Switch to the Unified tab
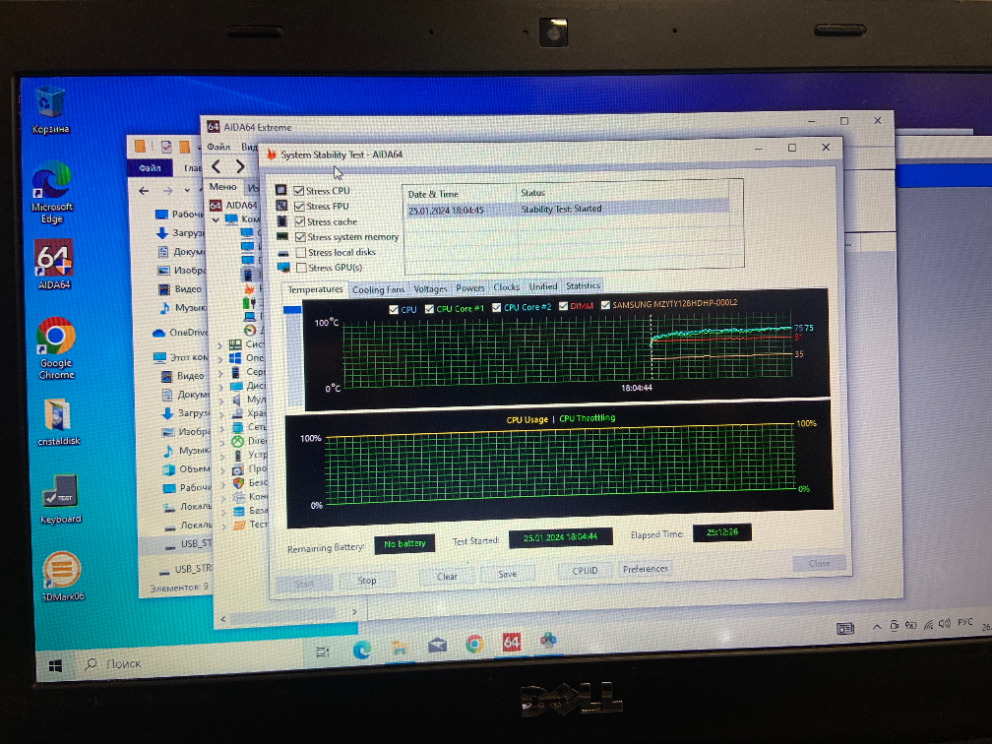The image size is (992, 744). point(543,287)
